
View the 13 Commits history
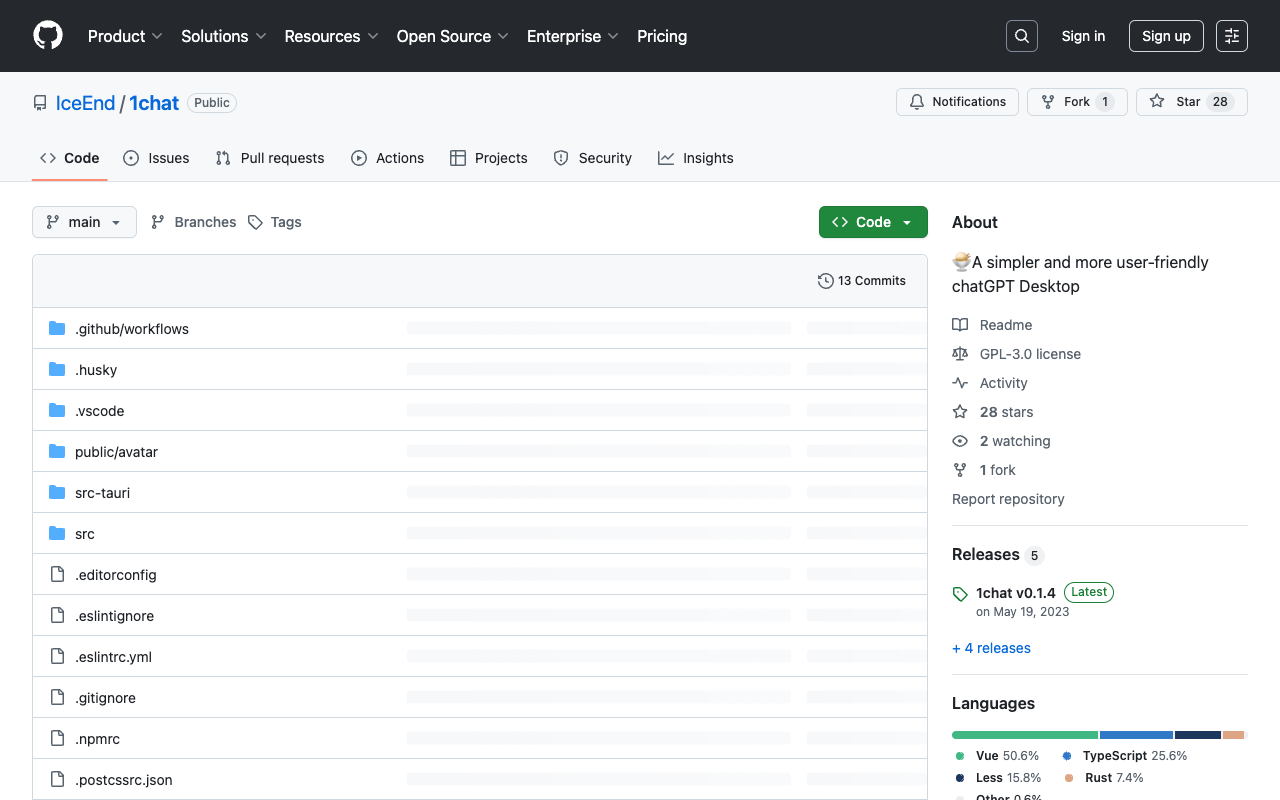(x=862, y=281)
